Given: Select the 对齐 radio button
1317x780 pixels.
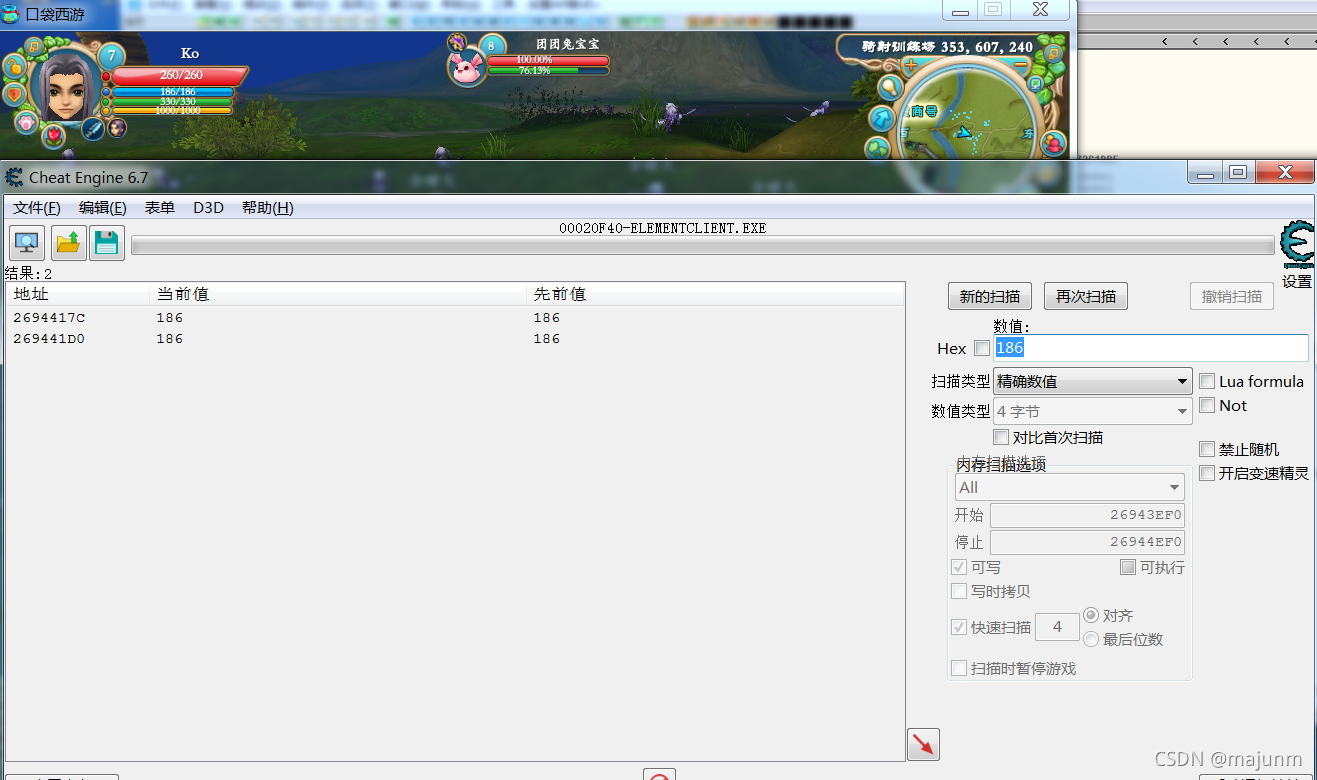Looking at the screenshot, I should [x=1091, y=615].
